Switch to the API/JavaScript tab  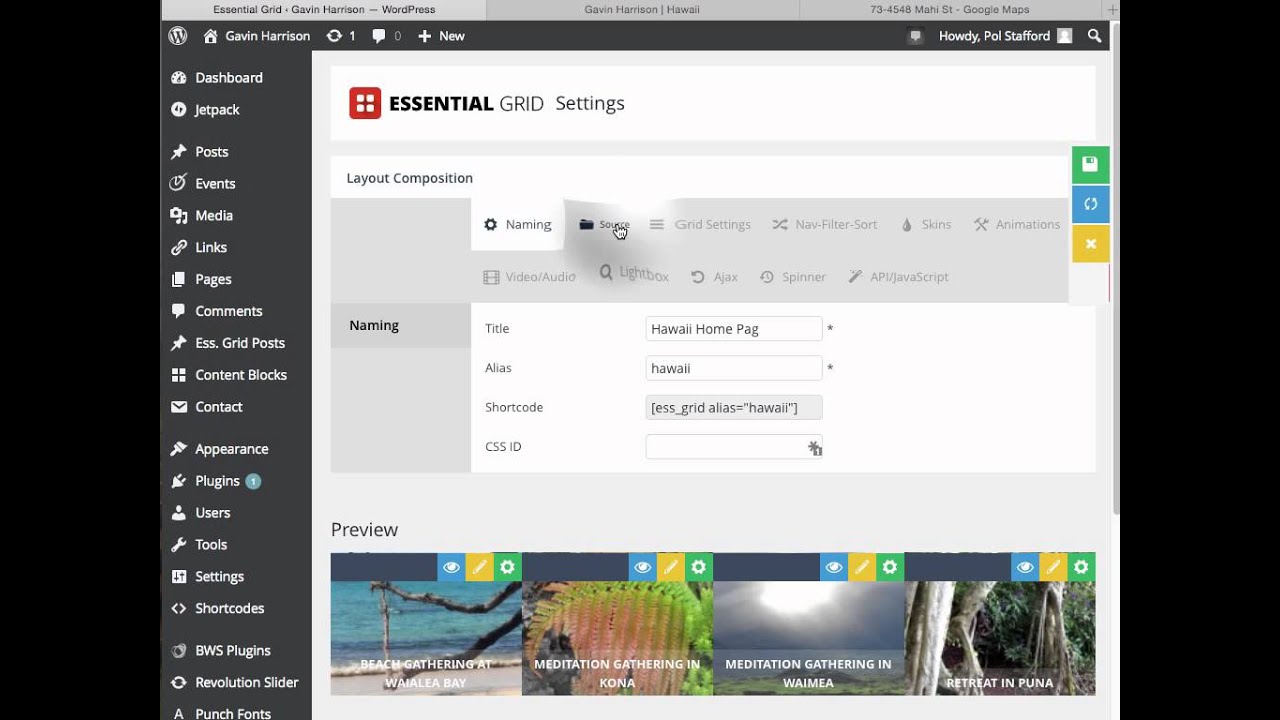tap(898, 277)
